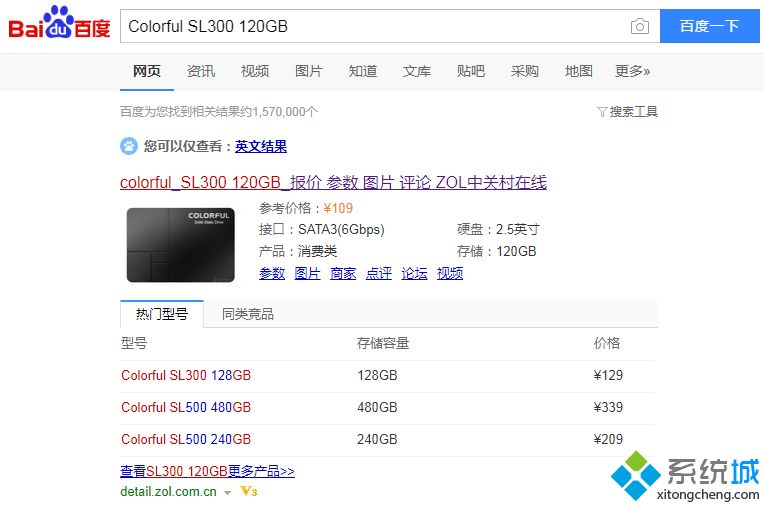
Task: Switch to the 同类竞品 tab
Action: 248,314
